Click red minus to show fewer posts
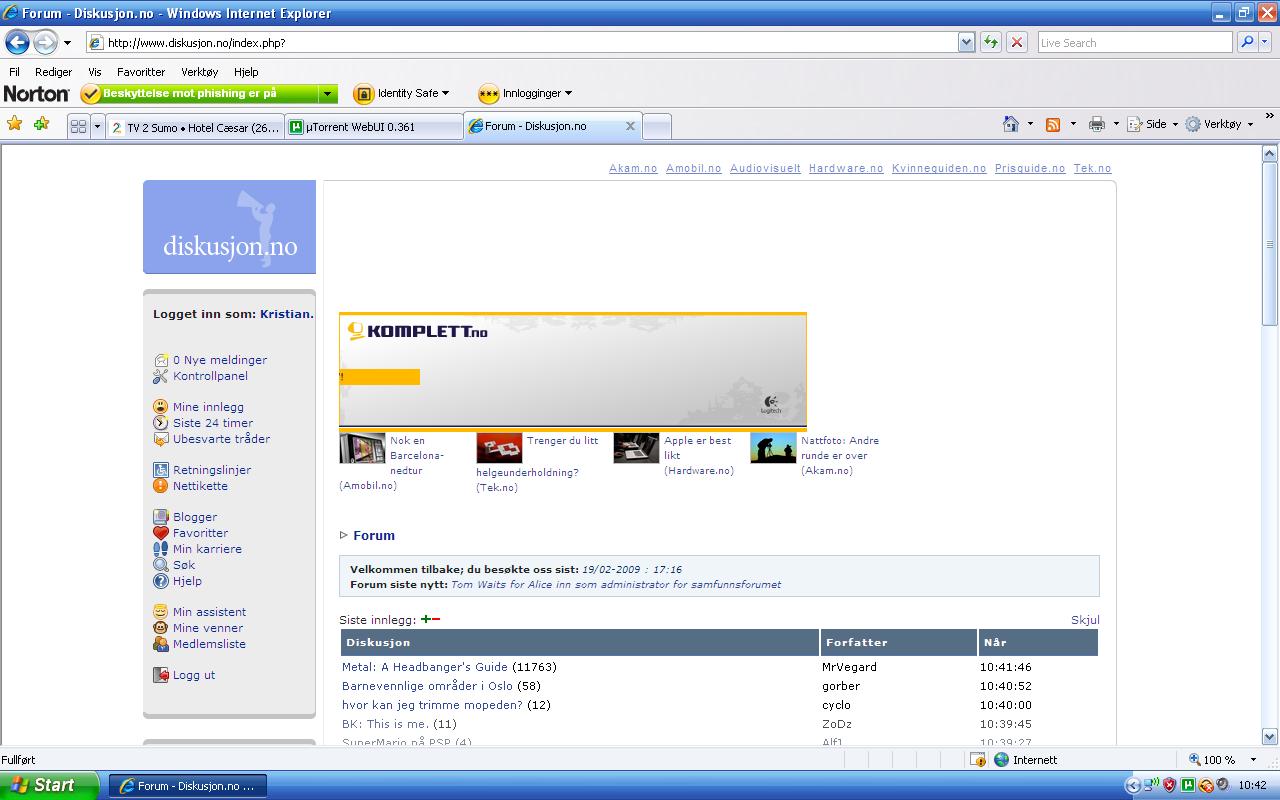Screen dimensions: 1280x800 pos(436,619)
